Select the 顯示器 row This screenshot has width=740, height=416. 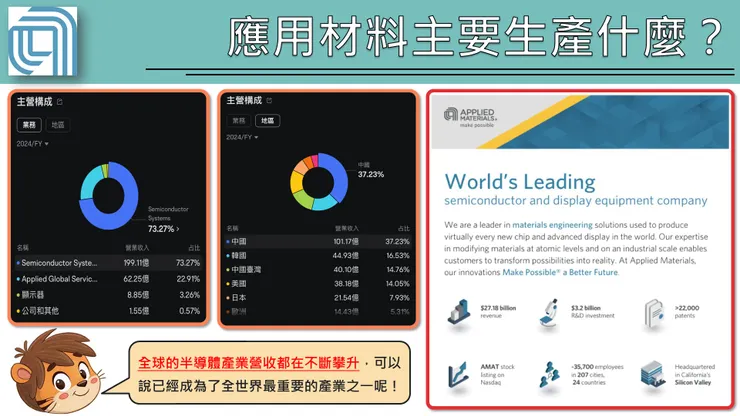pos(109,295)
